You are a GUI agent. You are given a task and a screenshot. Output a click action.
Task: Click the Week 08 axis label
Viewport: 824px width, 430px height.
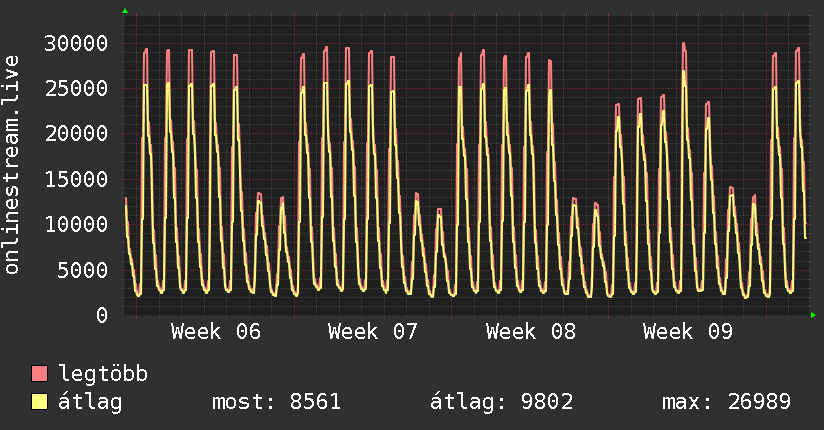click(531, 332)
